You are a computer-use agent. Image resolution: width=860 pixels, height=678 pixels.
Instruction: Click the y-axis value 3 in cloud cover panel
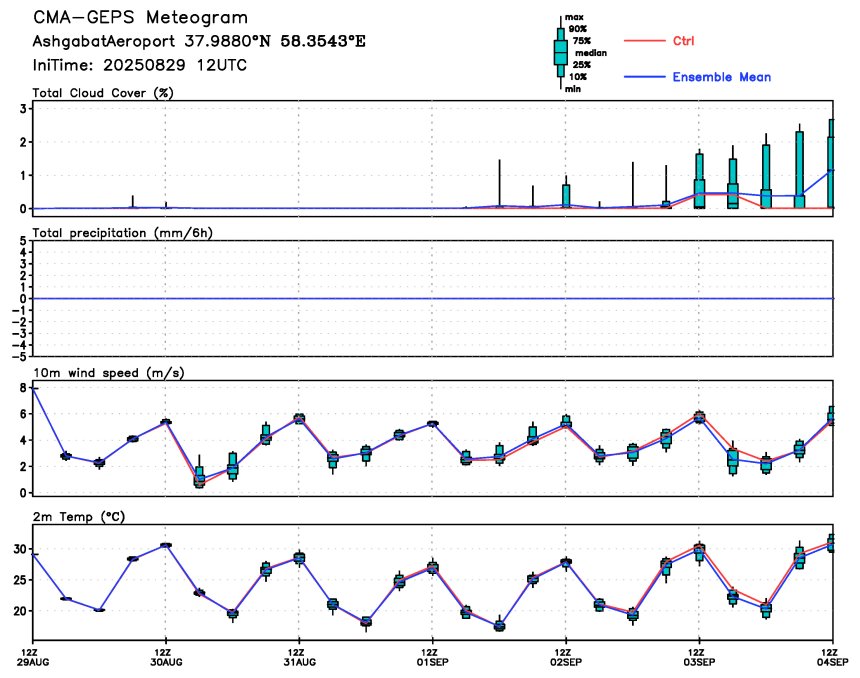(x=23, y=109)
